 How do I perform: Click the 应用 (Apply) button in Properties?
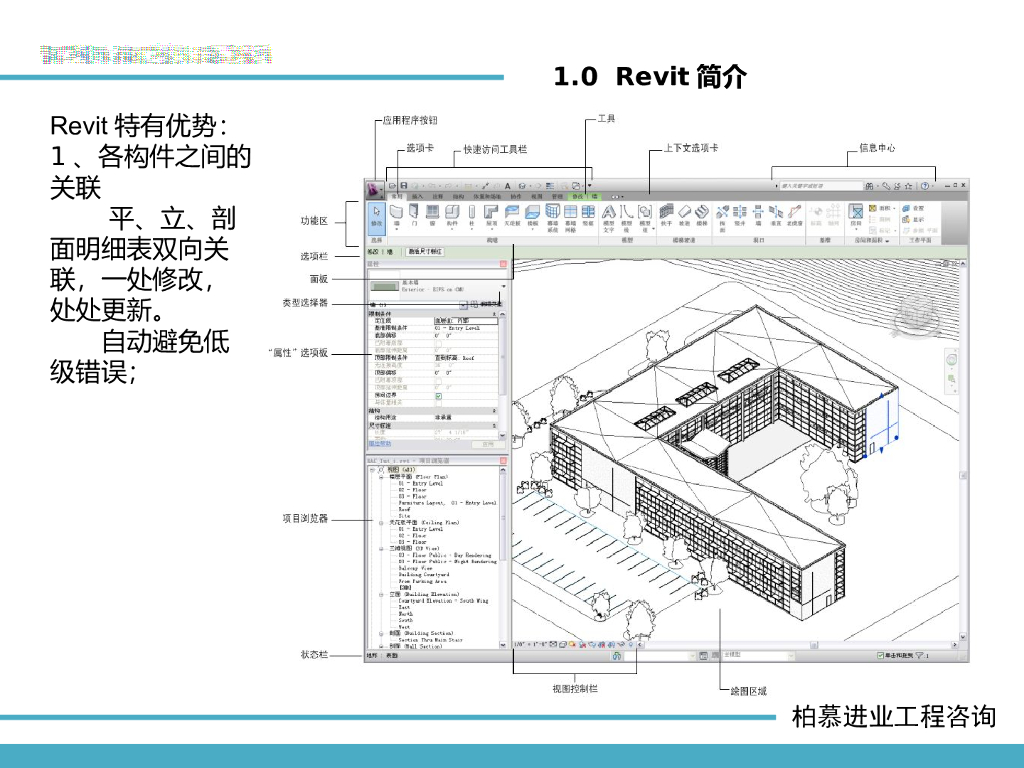pyautogui.click(x=488, y=444)
